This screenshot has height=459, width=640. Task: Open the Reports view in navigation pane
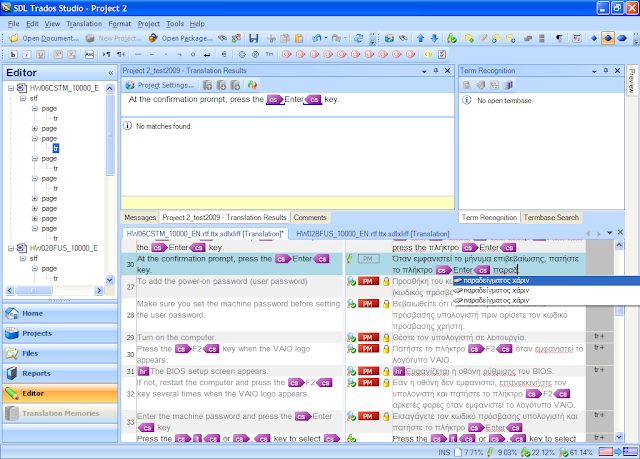pos(60,373)
